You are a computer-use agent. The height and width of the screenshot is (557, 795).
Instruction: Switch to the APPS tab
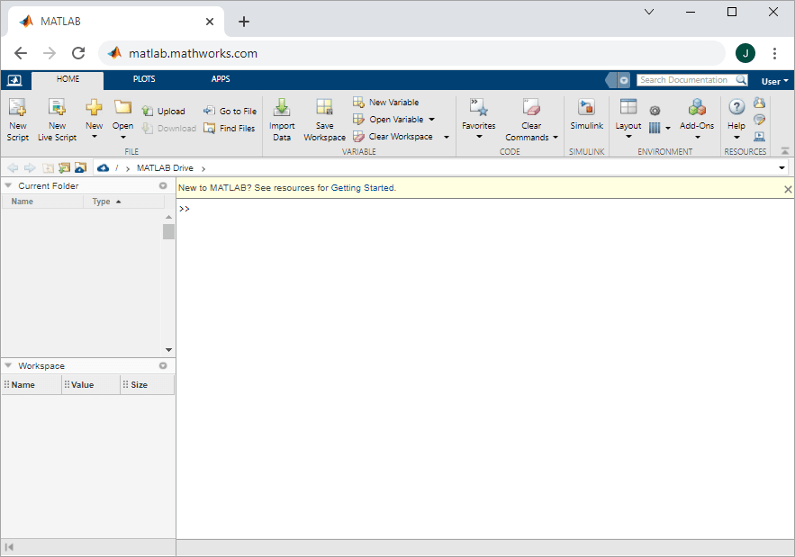coord(220,79)
